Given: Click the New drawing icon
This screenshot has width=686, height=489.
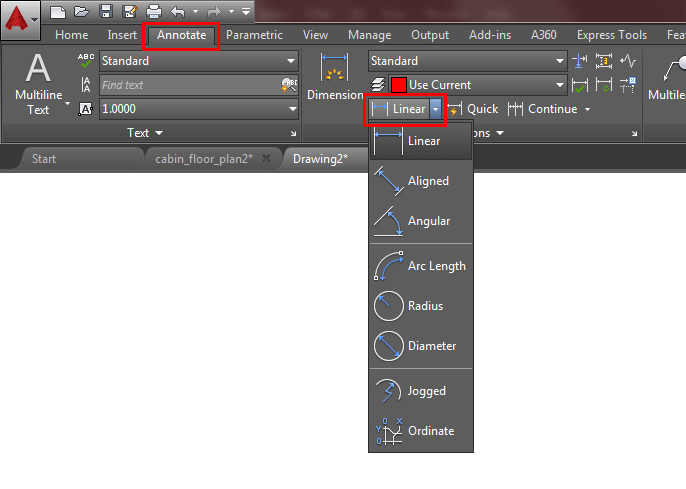Looking at the screenshot, I should 58,12.
